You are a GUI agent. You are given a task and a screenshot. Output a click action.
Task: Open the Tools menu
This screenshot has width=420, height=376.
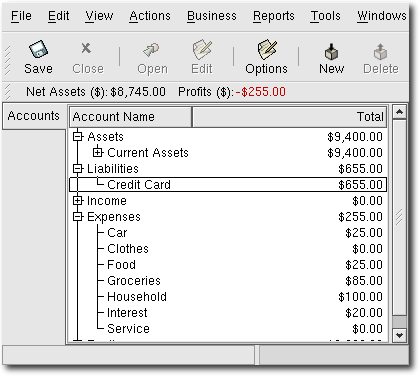[x=326, y=16]
